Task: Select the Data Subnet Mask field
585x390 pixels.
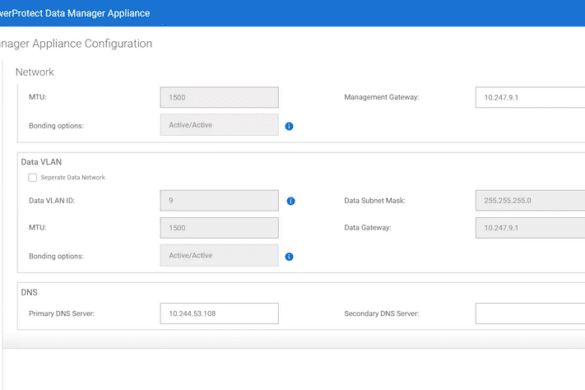Action: coord(530,201)
